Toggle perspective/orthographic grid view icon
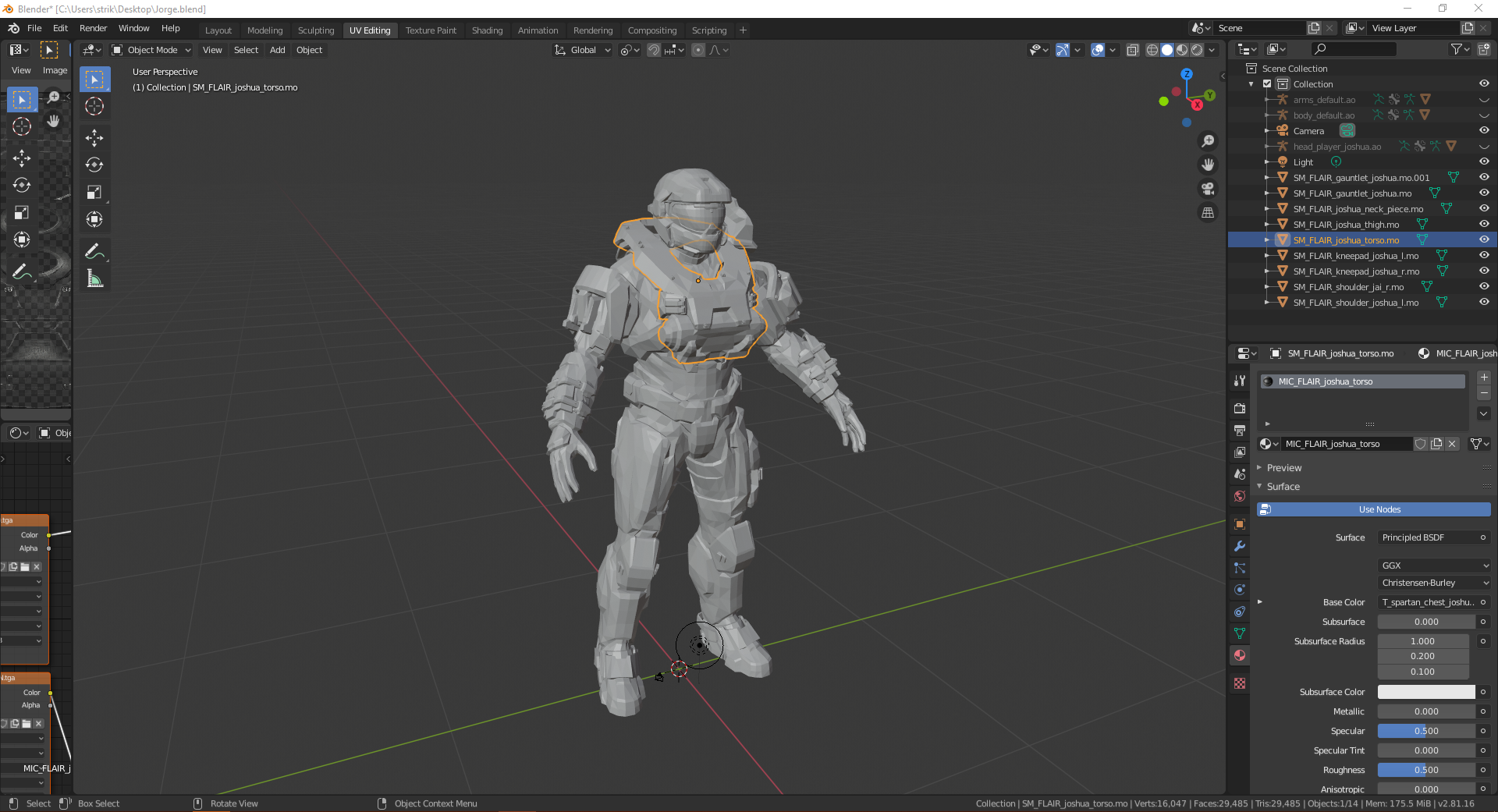This screenshot has height=812, width=1498. (1208, 212)
